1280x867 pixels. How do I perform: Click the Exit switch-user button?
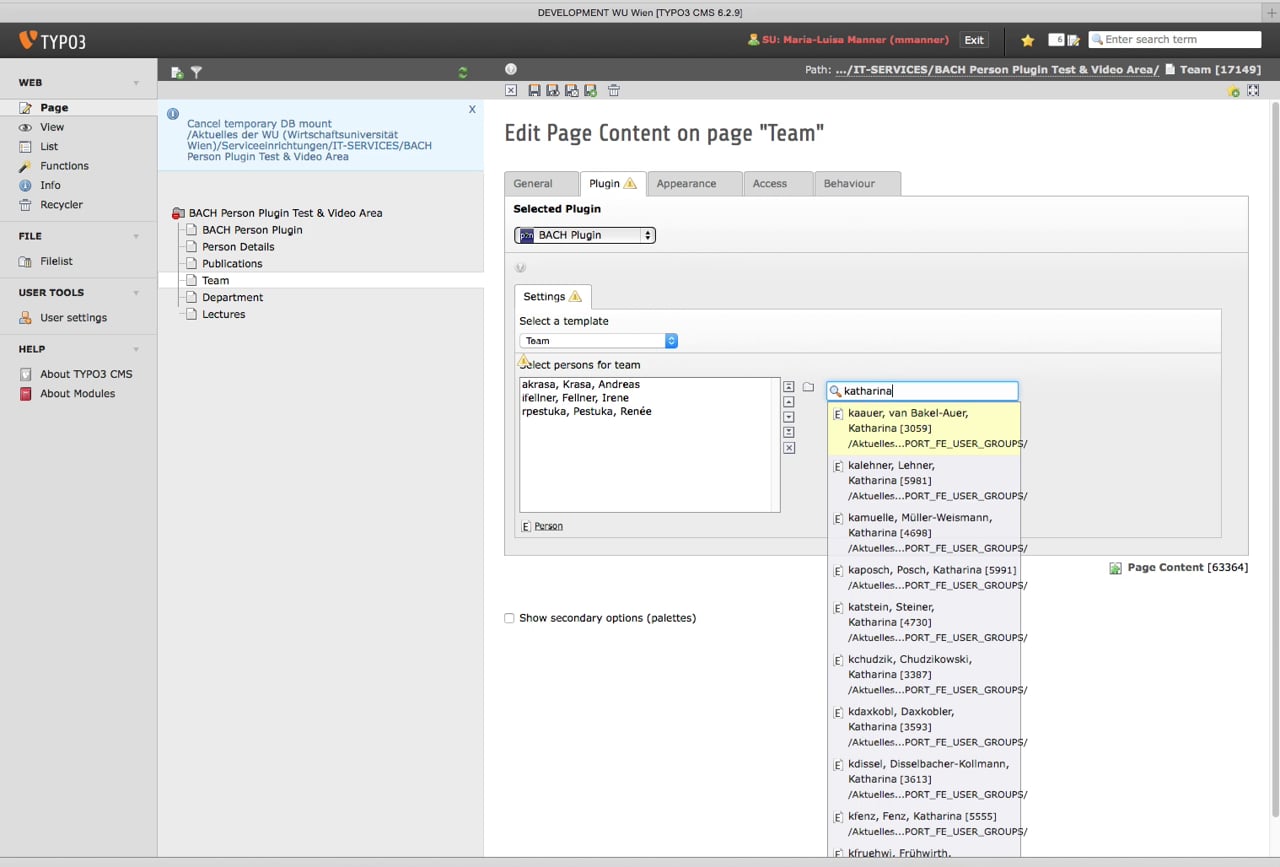(x=974, y=40)
